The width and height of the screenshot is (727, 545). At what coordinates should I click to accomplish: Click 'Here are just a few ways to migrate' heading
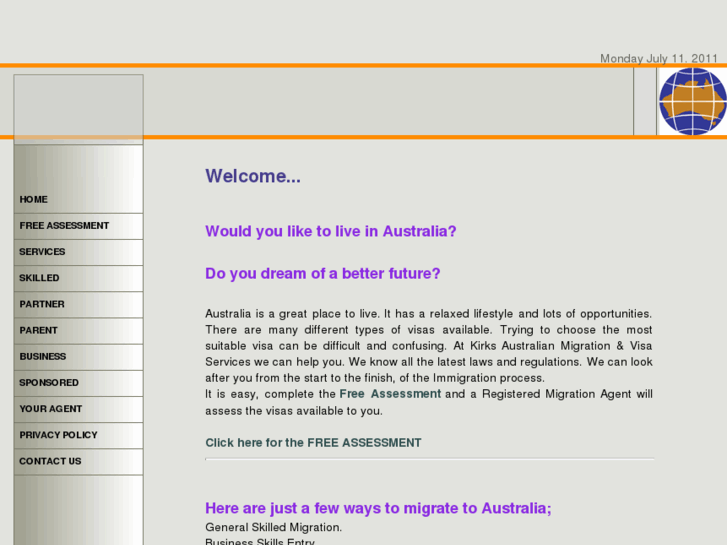378,508
